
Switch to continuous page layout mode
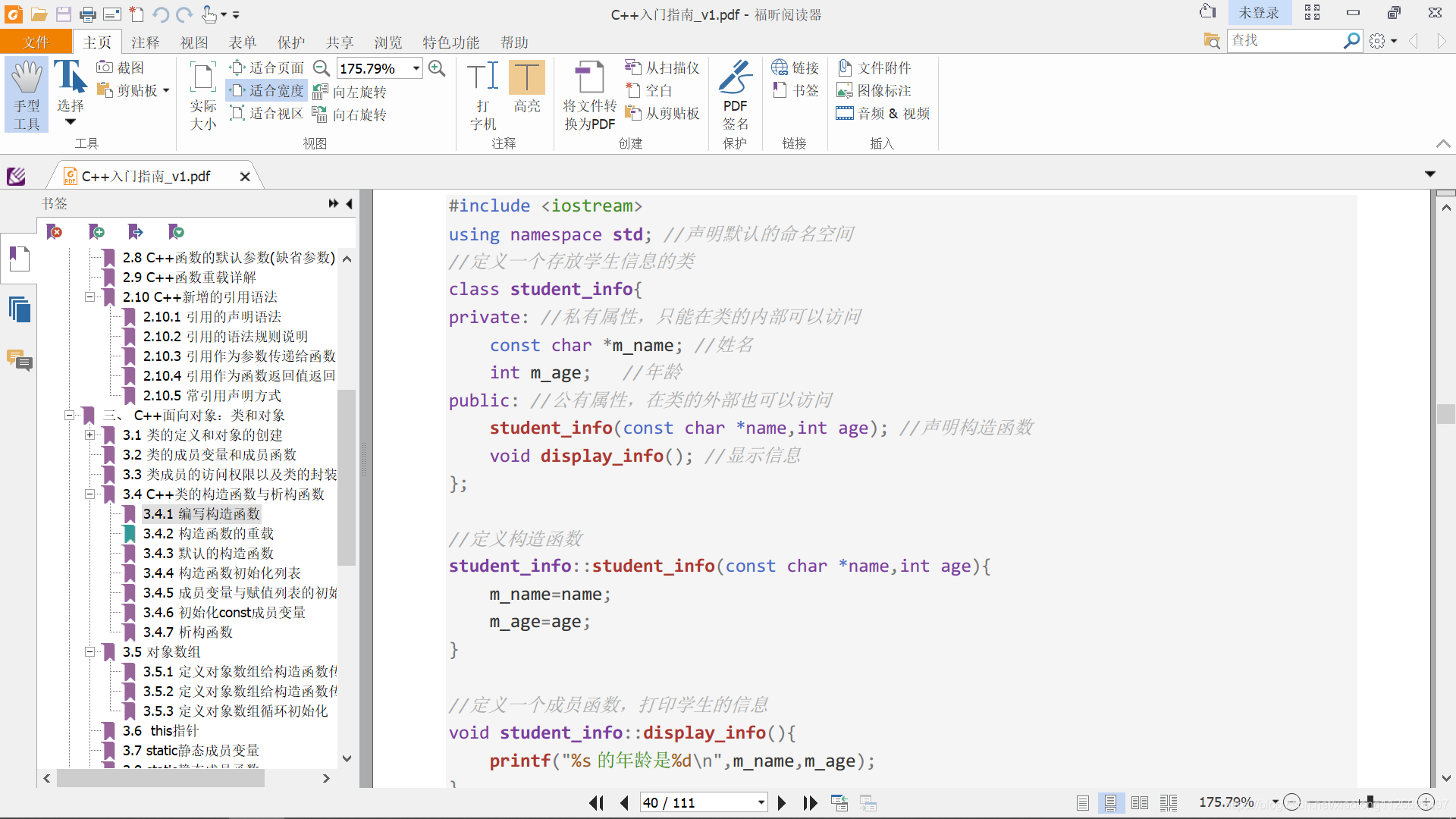[x=1110, y=802]
